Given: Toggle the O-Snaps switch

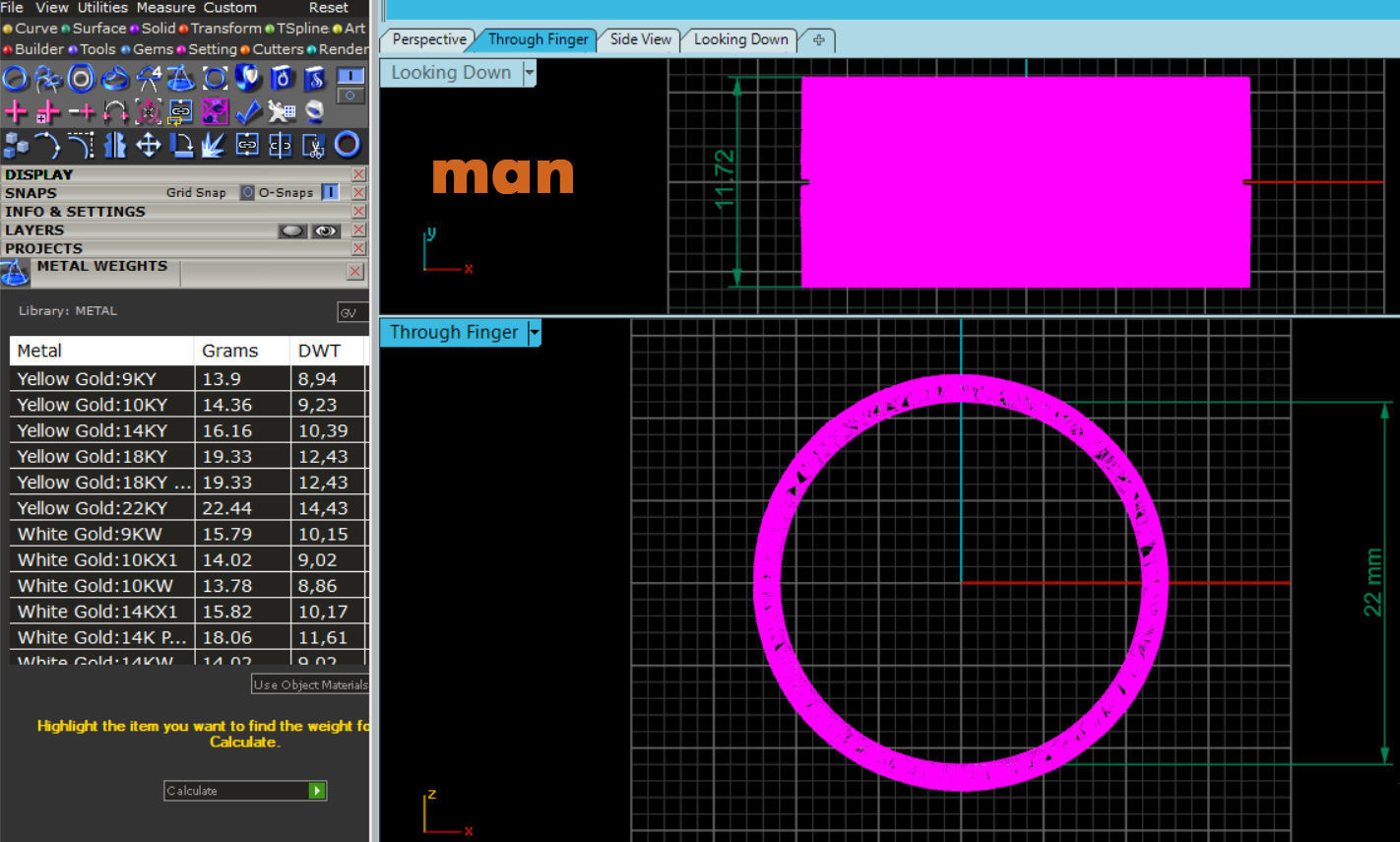Looking at the screenshot, I should pos(330,193).
